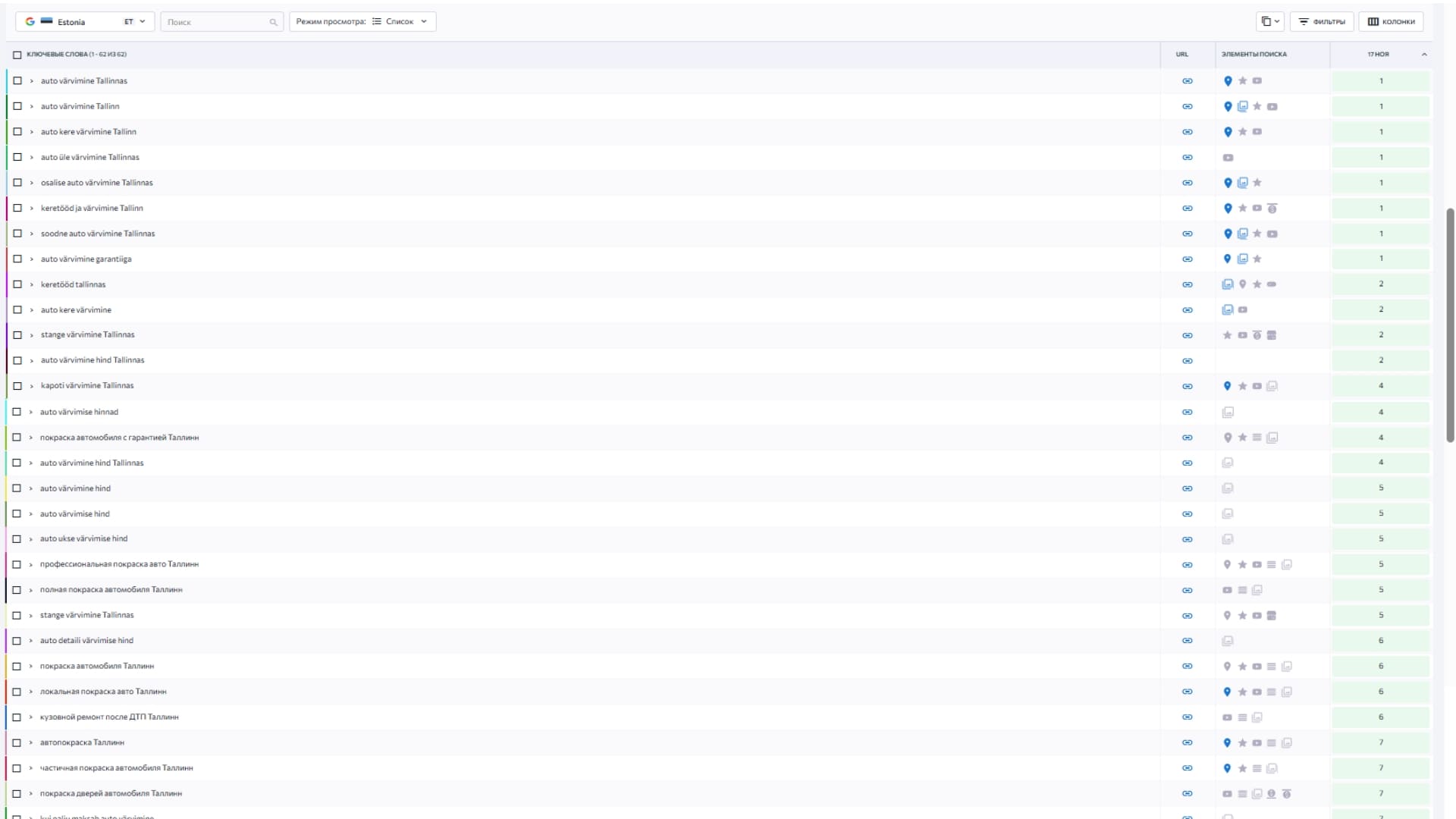This screenshot has width=1456, height=819.
Task: Click the 'Элементы поиска' column header
Action: coord(1254,55)
